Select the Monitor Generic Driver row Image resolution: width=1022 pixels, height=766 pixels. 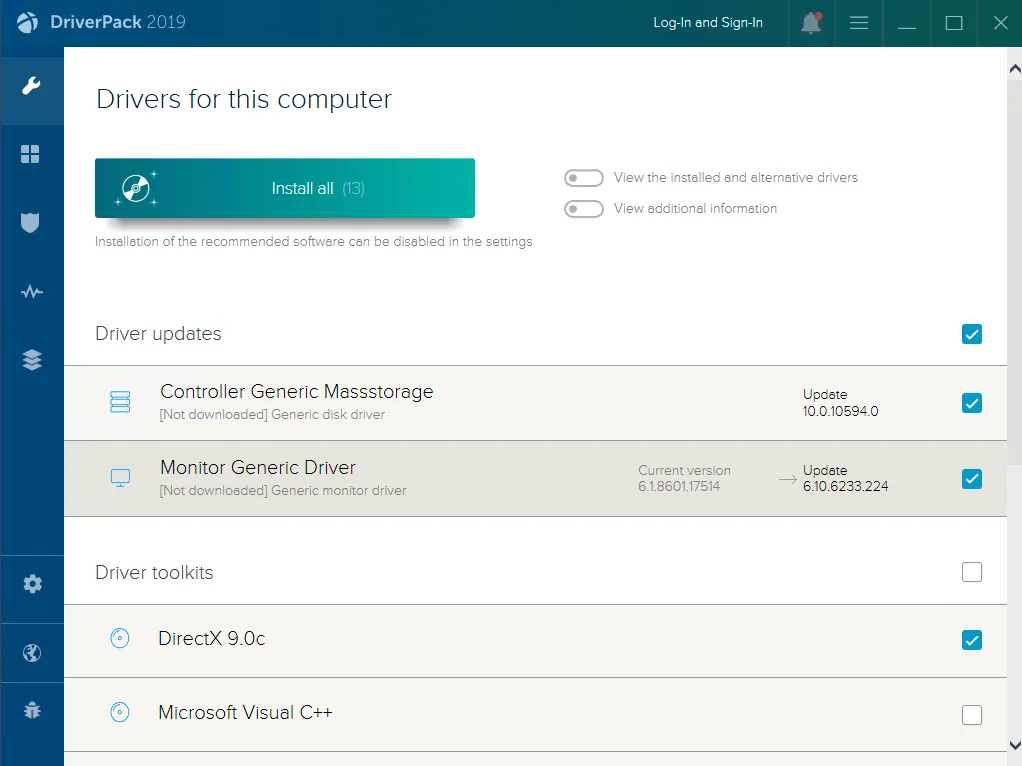click(535, 479)
